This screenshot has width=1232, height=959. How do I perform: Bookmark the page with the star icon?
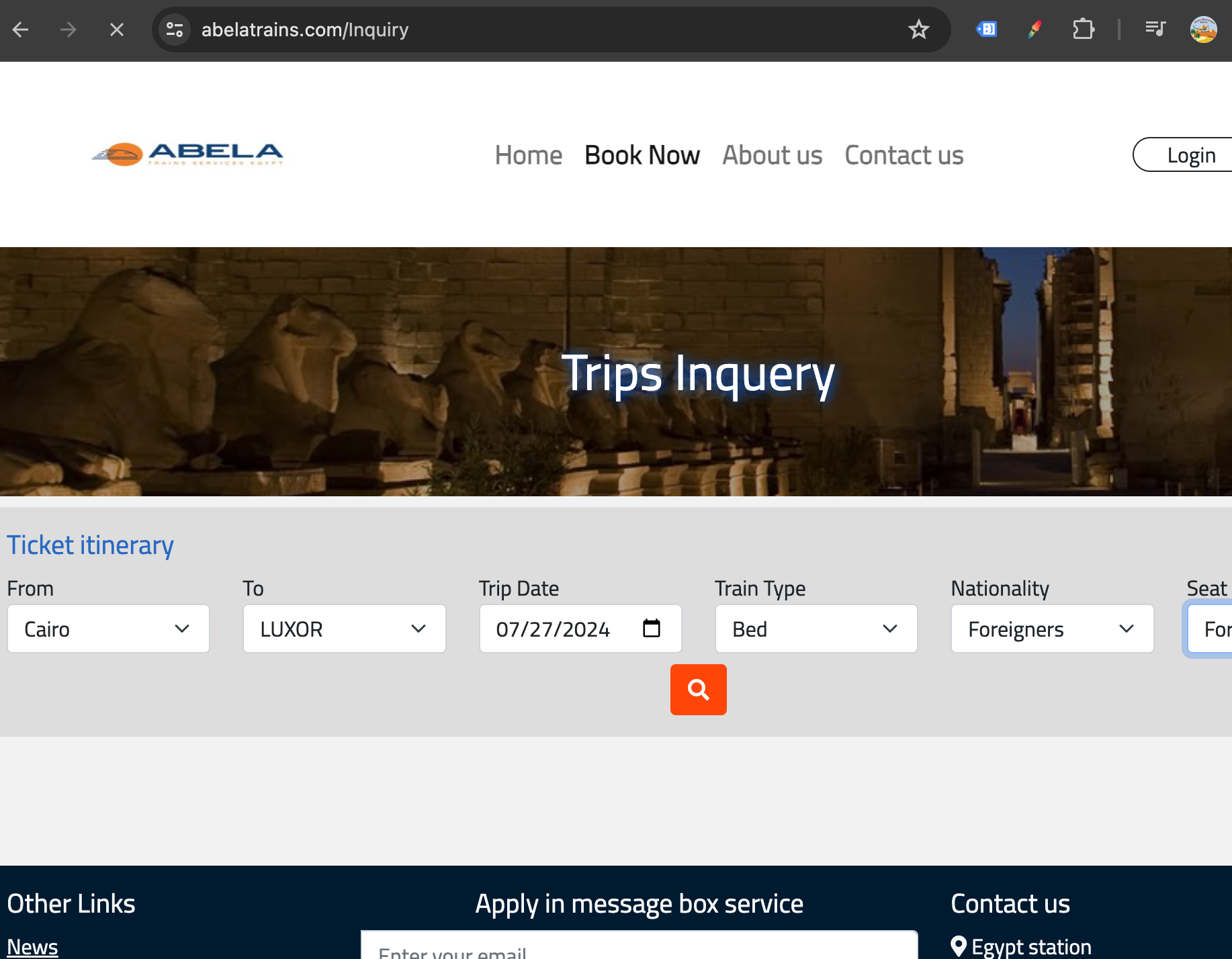pyautogui.click(x=918, y=29)
